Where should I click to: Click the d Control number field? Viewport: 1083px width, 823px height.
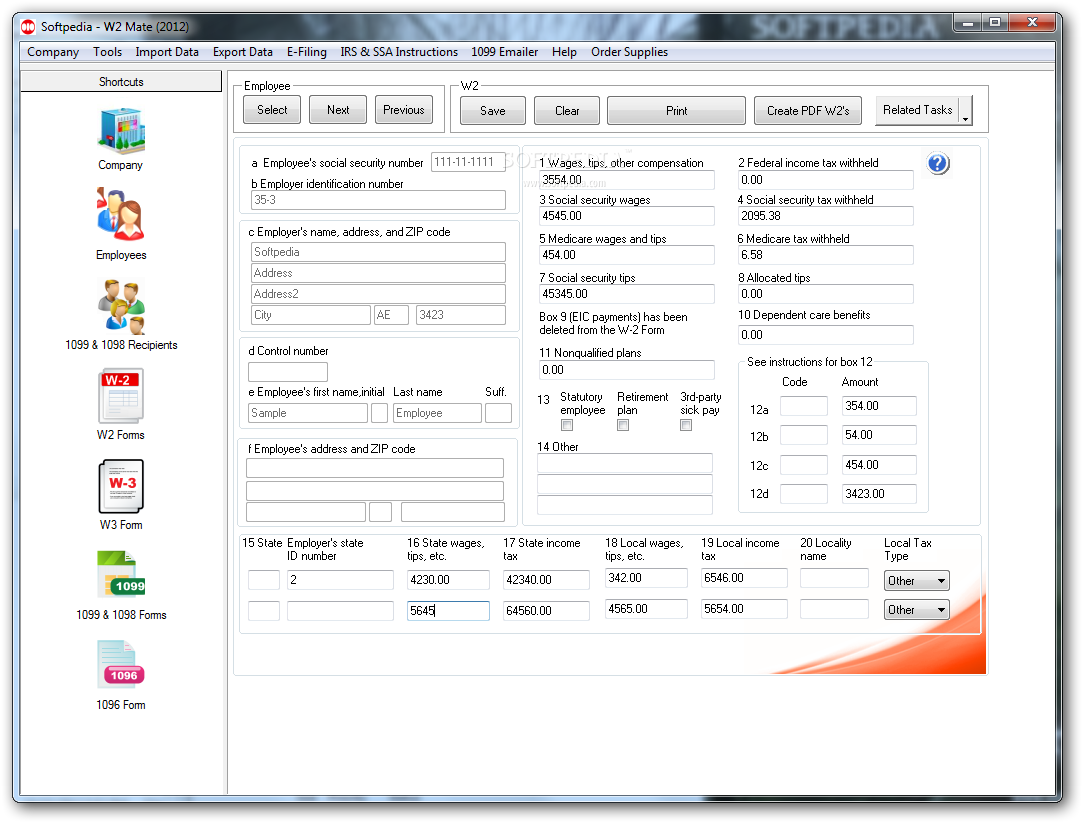[288, 372]
